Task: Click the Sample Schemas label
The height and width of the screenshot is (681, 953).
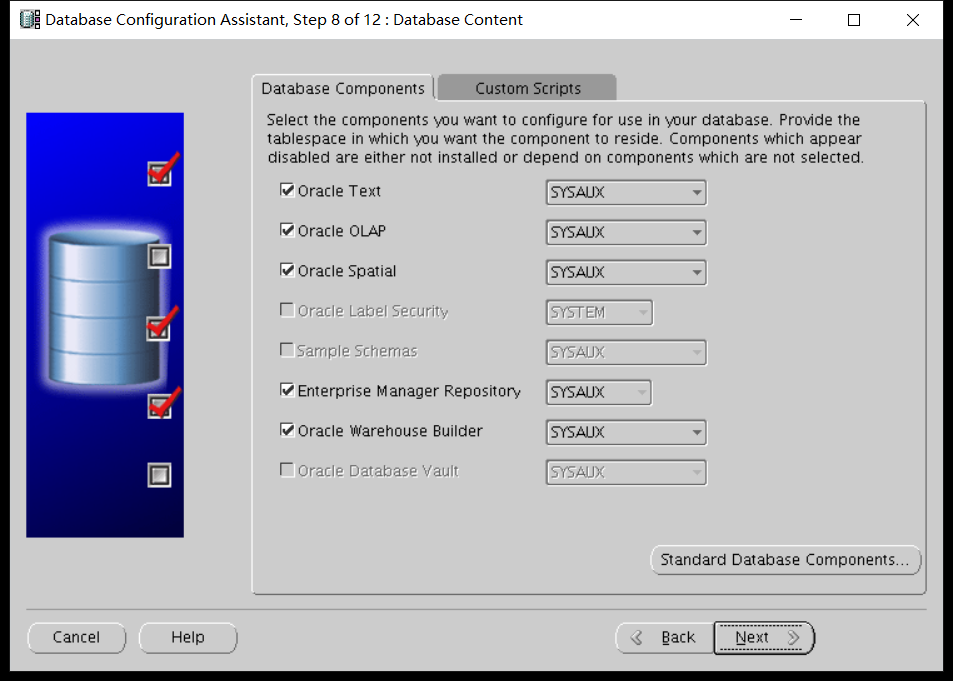Action: 357,351
